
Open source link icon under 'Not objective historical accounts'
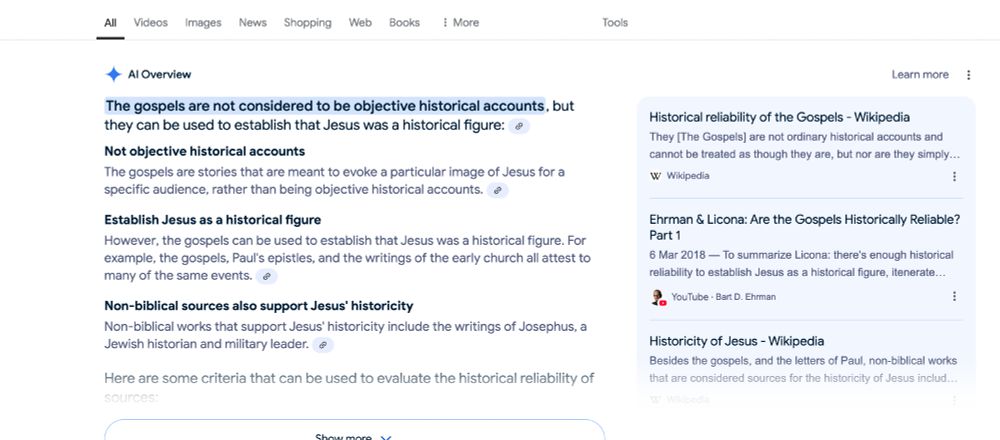click(497, 190)
